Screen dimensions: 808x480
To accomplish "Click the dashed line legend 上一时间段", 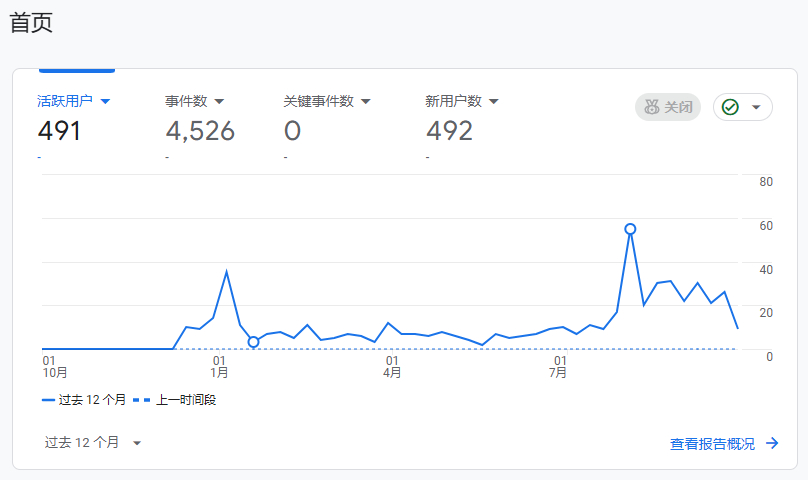I will (x=176, y=400).
